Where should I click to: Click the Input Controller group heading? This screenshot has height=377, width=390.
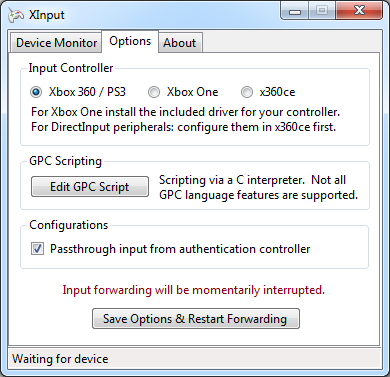tap(71, 68)
